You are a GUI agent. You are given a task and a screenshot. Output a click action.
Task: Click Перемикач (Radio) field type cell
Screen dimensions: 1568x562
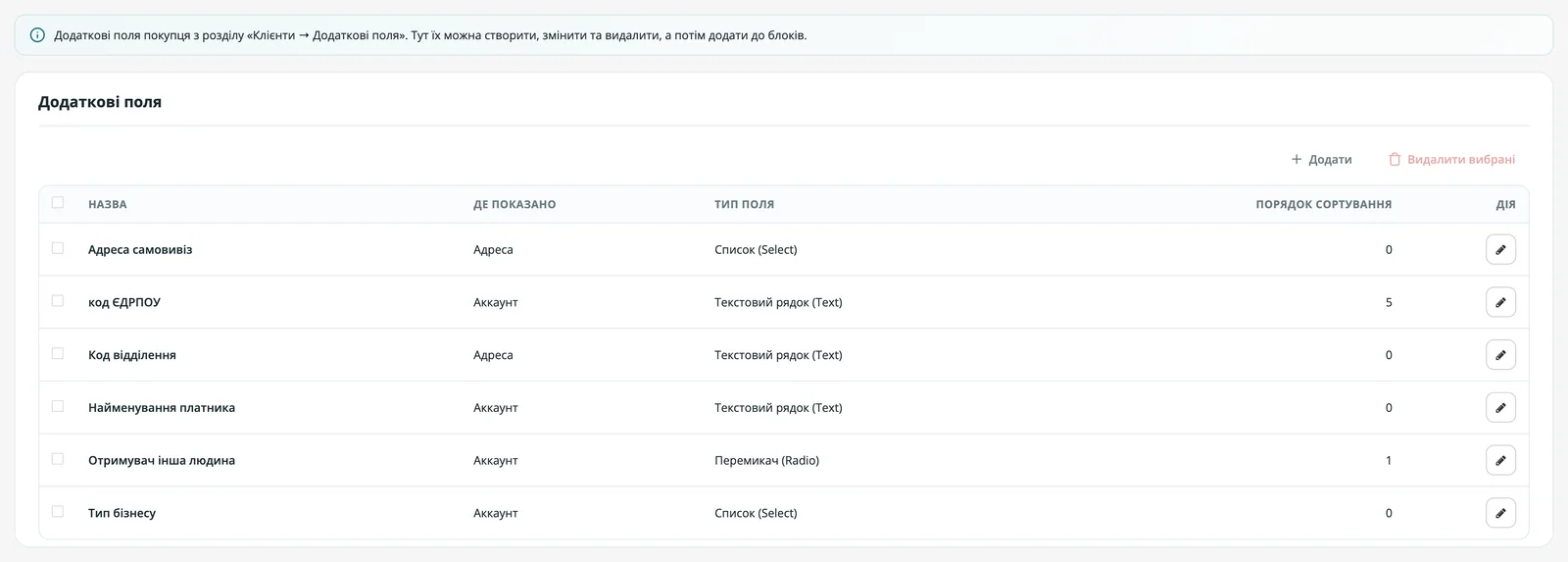tap(767, 461)
